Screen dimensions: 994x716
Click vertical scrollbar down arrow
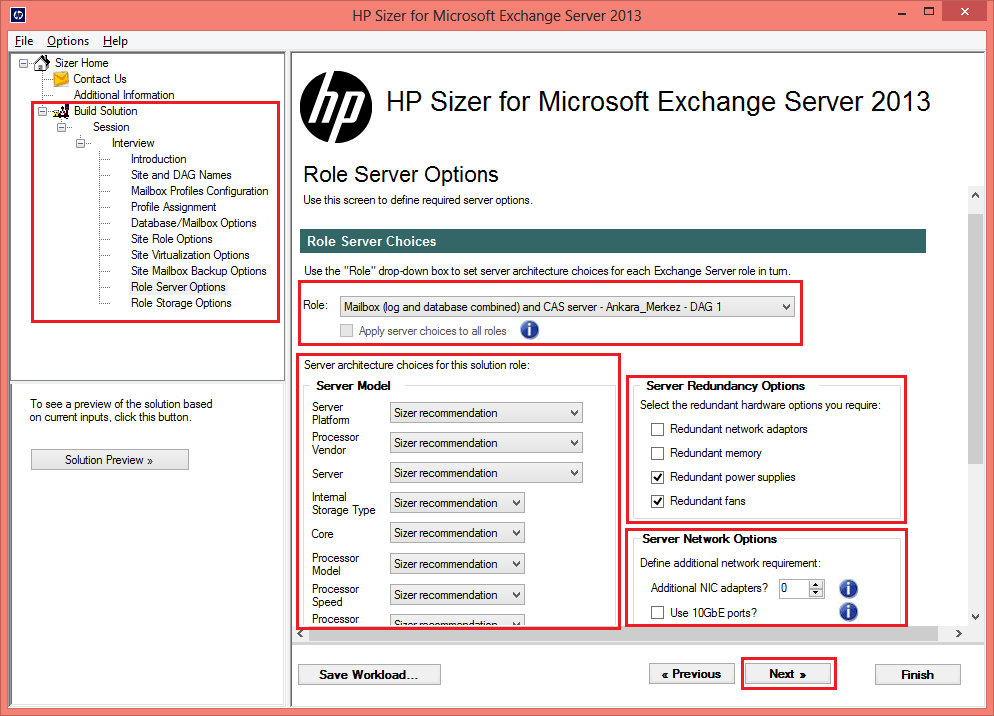pyautogui.click(x=976, y=617)
